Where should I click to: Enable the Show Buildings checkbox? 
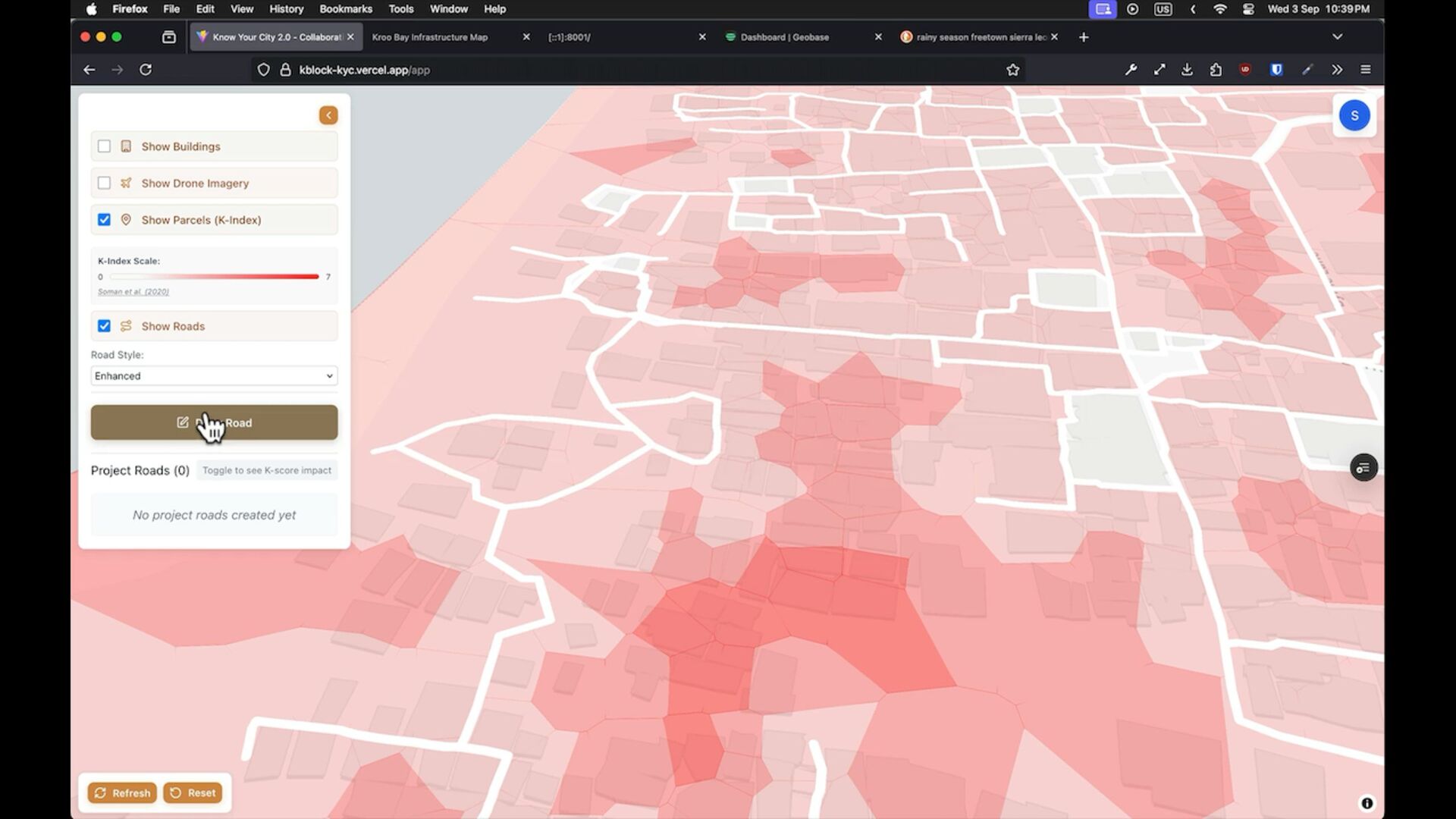[105, 146]
